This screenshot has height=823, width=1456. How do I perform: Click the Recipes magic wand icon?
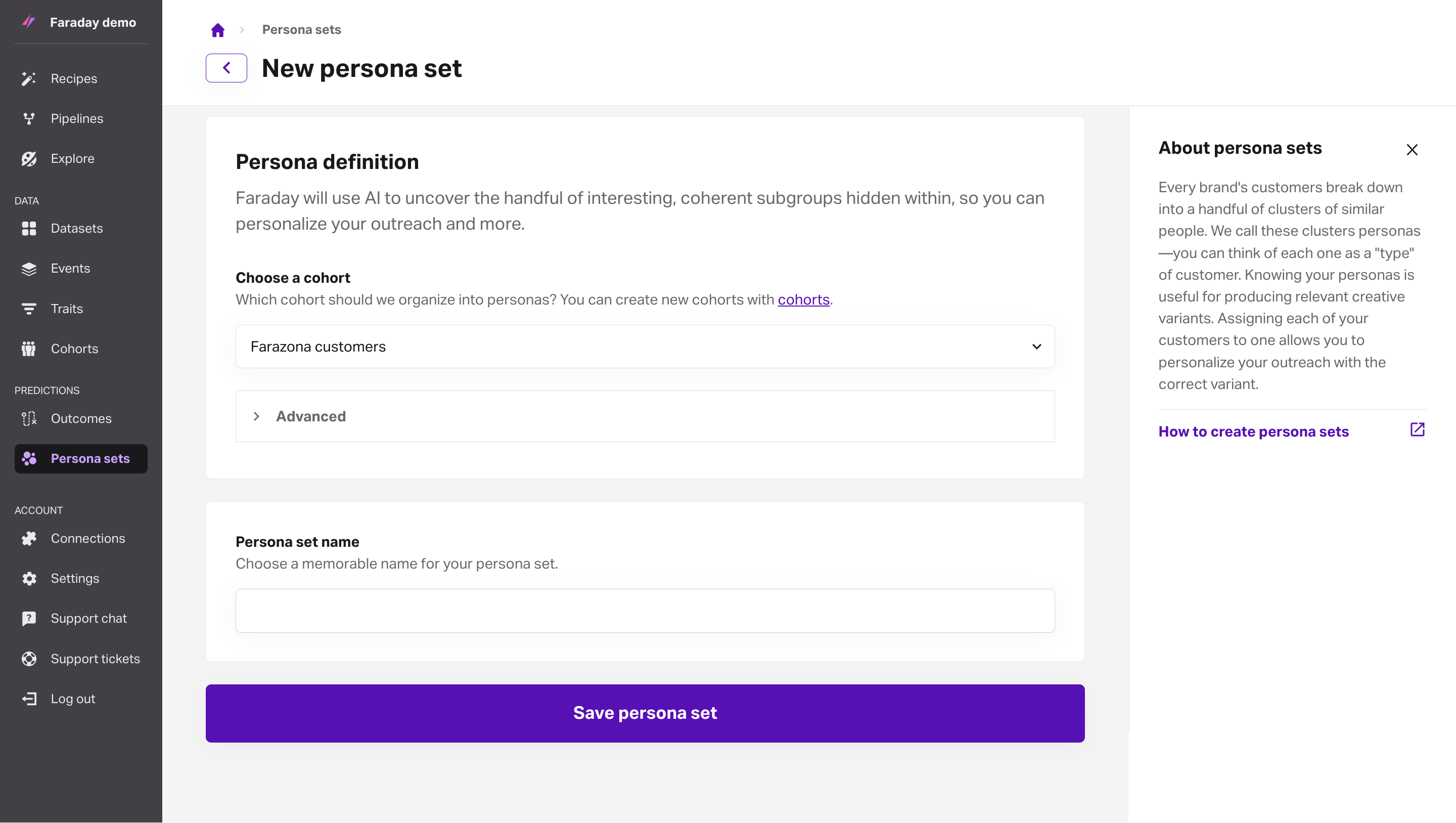click(29, 78)
